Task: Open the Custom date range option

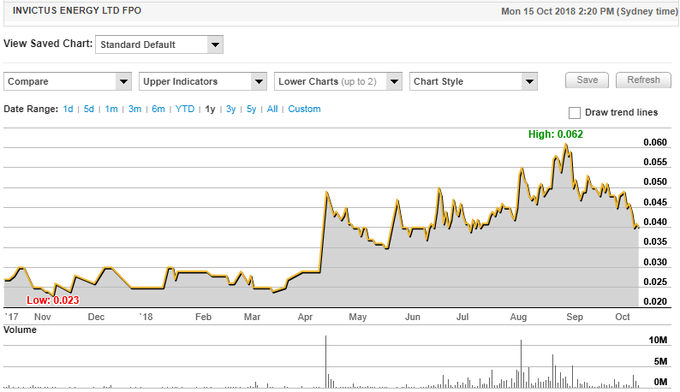Action: (304, 109)
